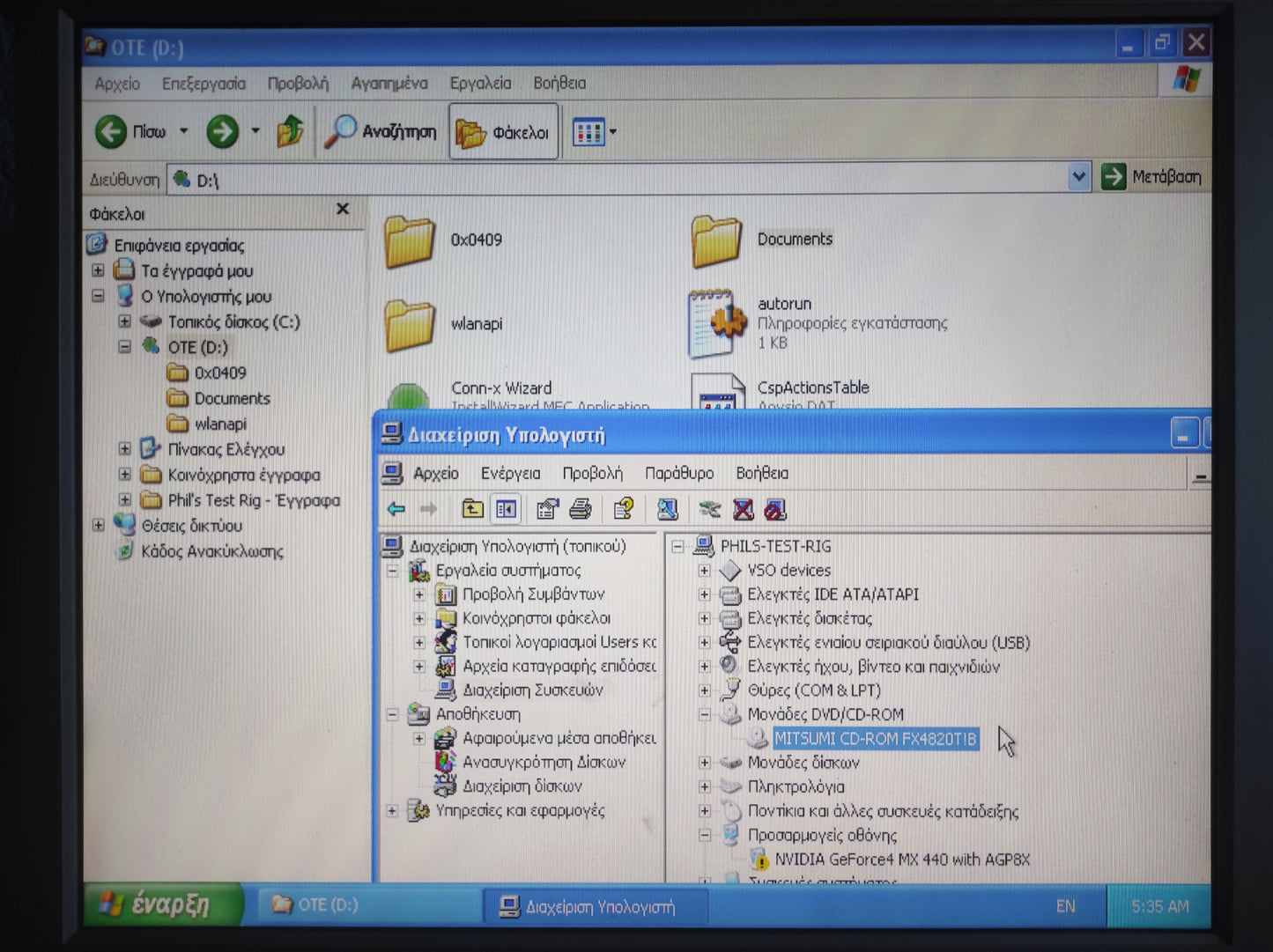
Task: Click the green Up folder icon in Explorer
Action: pos(290,132)
